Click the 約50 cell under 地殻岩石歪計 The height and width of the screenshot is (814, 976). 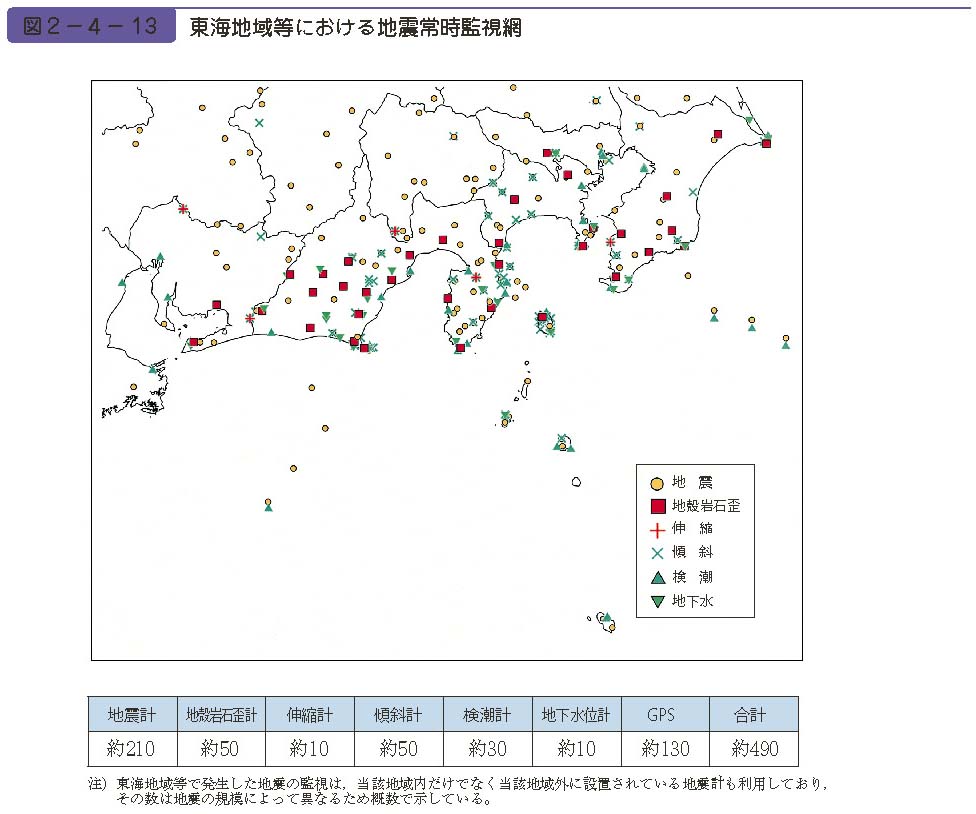pyautogui.click(x=221, y=748)
